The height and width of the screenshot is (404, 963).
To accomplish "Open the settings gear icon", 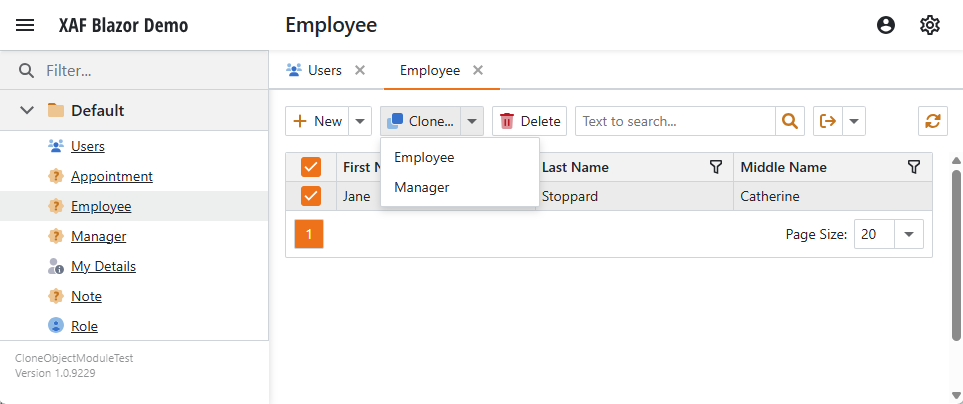I will coord(930,25).
